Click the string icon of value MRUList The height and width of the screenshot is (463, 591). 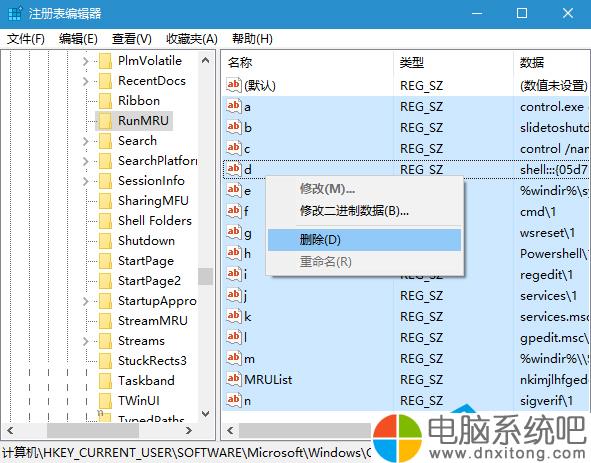tap(234, 379)
